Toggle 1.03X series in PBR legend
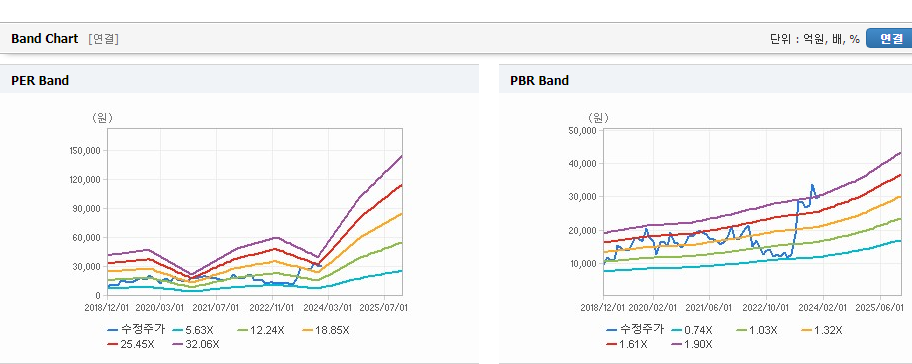Image resolution: width=912 pixels, height=364 pixels. pos(757,330)
